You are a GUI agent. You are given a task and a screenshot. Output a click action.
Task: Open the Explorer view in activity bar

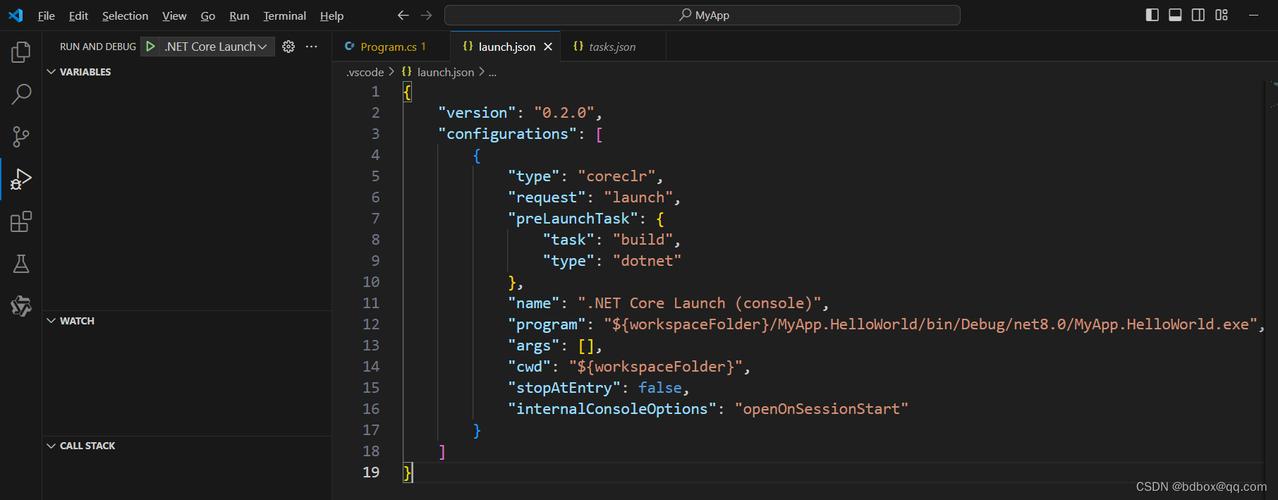21,52
